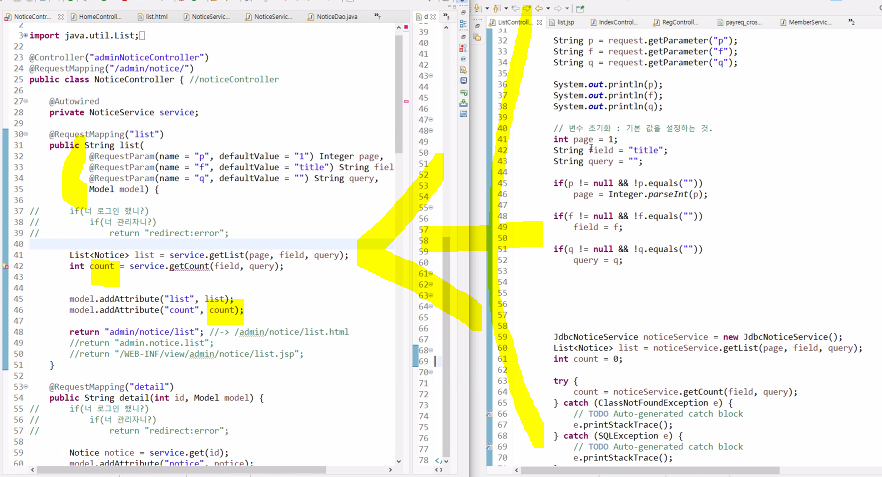Open the Next Annotation dropdown arrow

pyautogui.click(x=487, y=8)
